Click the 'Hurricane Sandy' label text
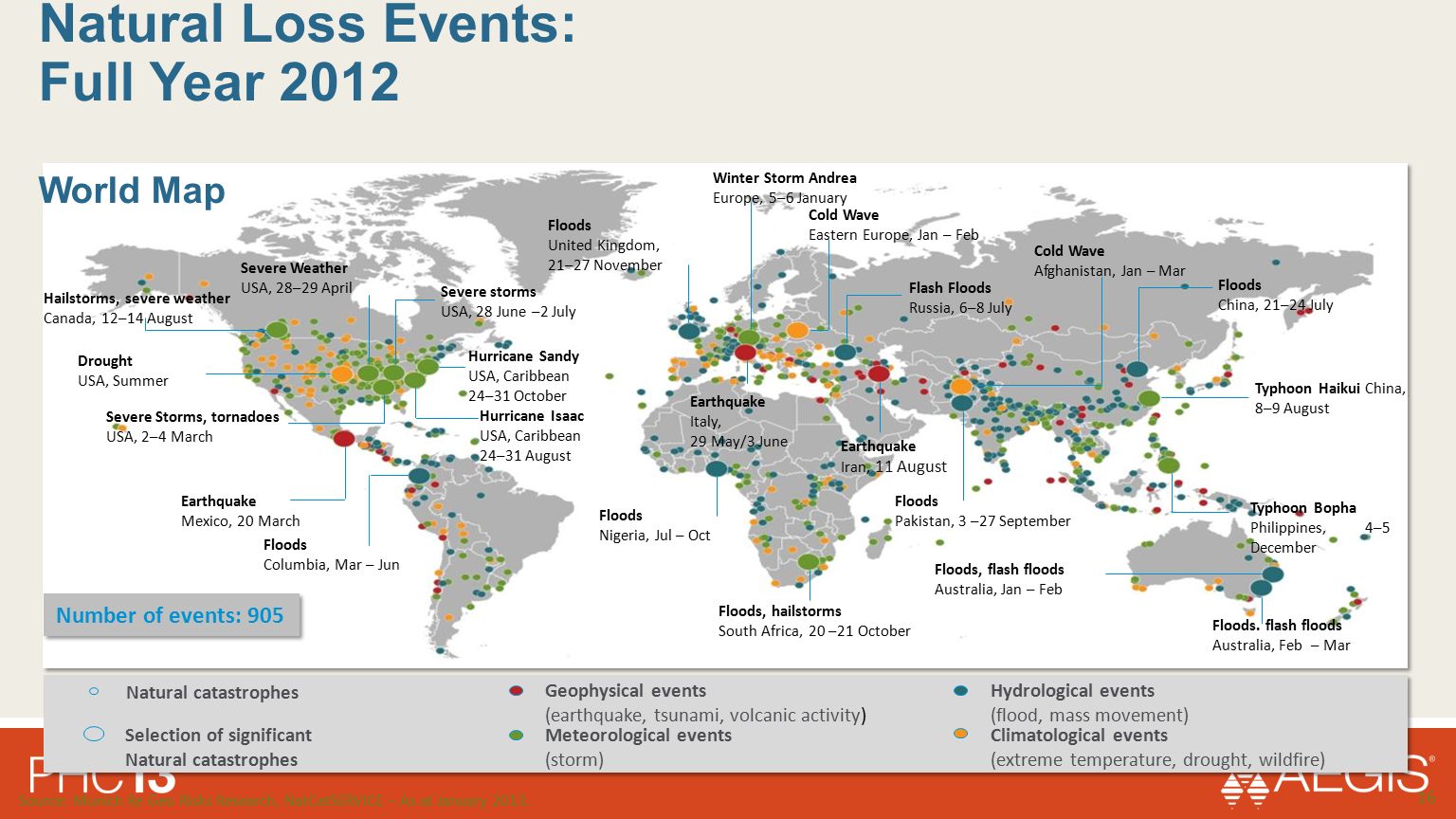Image resolution: width=1456 pixels, height=819 pixels. pyautogui.click(x=523, y=356)
